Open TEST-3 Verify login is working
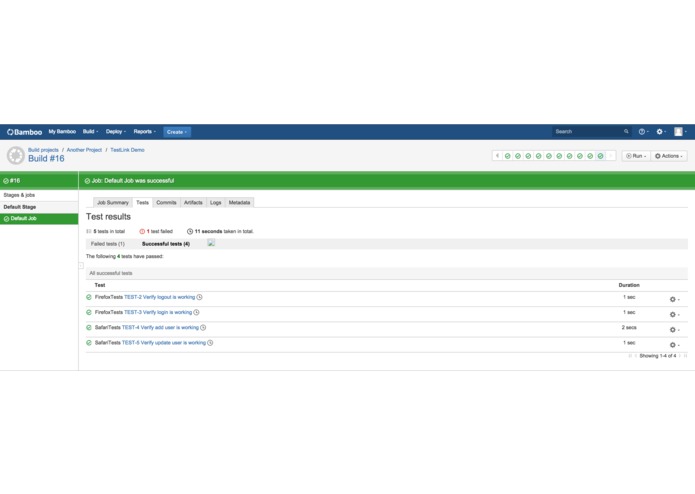695x494 pixels. [x=158, y=312]
